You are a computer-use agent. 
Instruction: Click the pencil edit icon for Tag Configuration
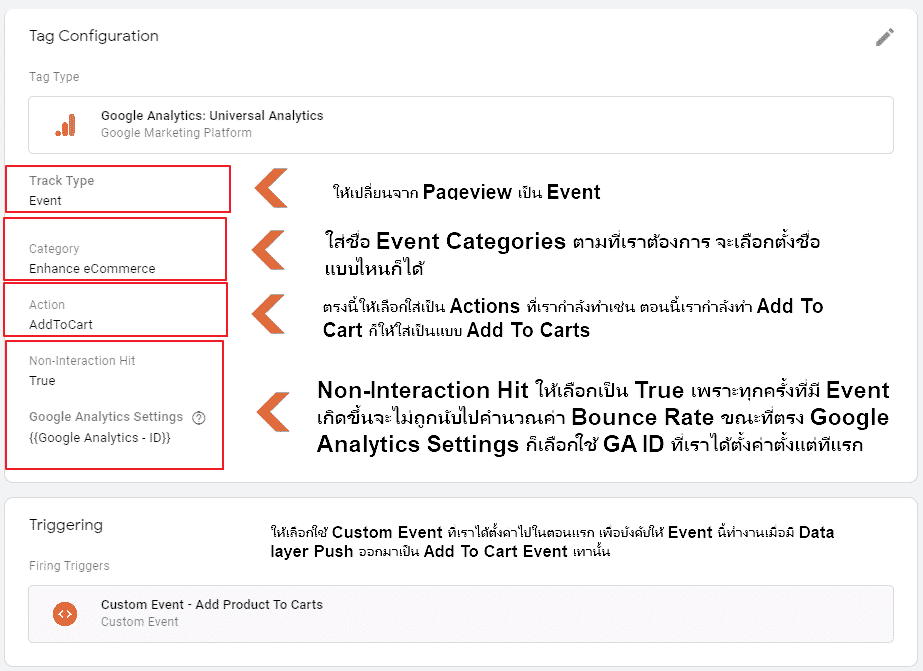884,36
